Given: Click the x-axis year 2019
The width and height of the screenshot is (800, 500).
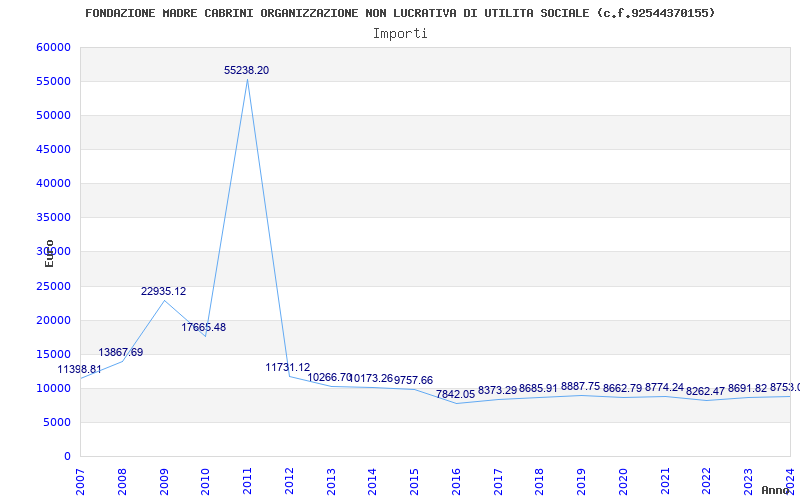Looking at the screenshot, I should point(582,482).
